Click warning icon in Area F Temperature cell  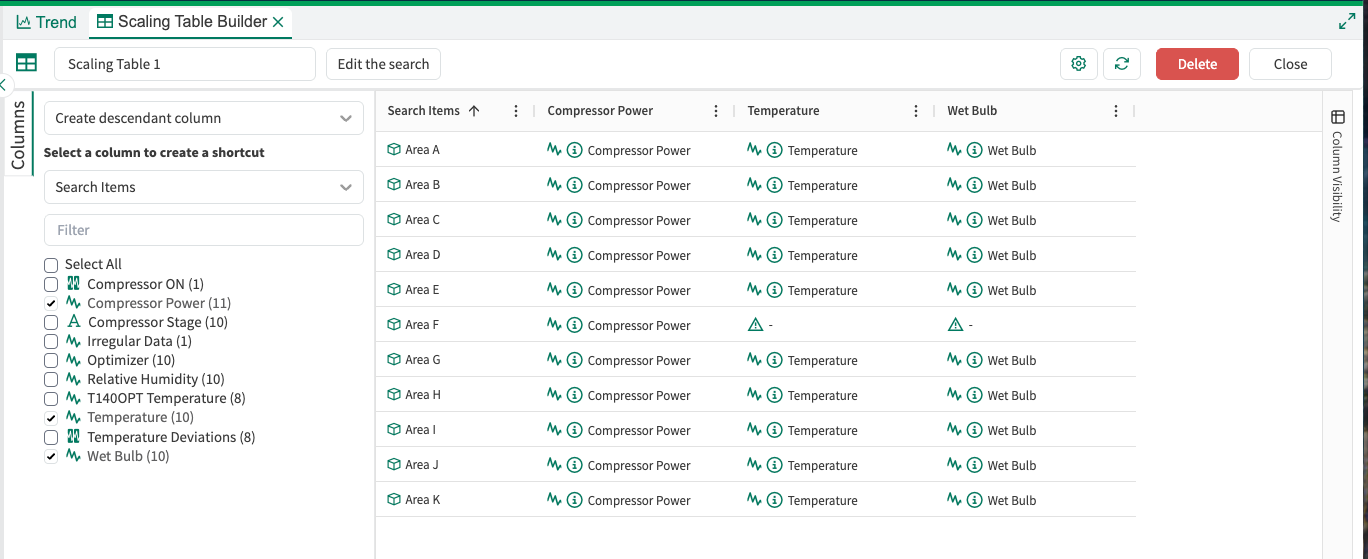coord(755,325)
